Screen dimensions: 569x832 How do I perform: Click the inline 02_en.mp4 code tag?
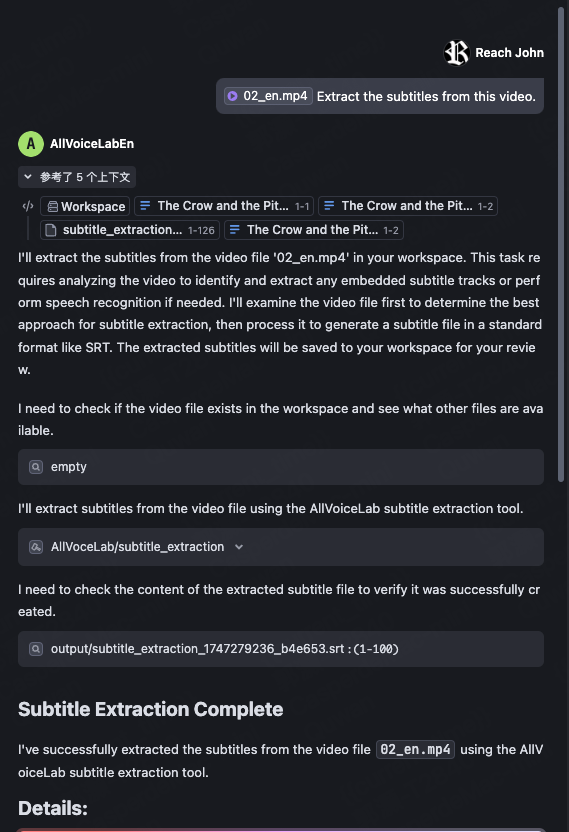pyautogui.click(x=415, y=749)
